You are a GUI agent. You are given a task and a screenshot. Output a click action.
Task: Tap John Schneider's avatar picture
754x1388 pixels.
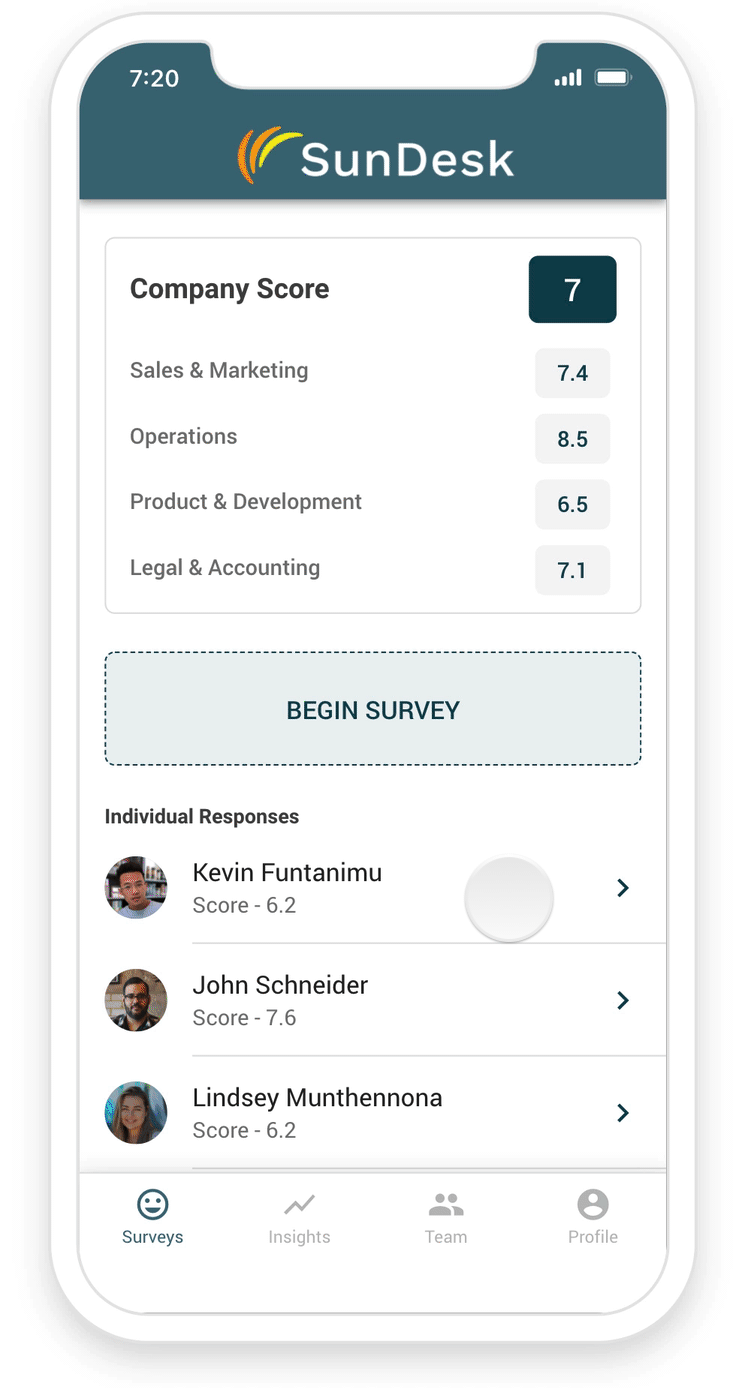136,1000
